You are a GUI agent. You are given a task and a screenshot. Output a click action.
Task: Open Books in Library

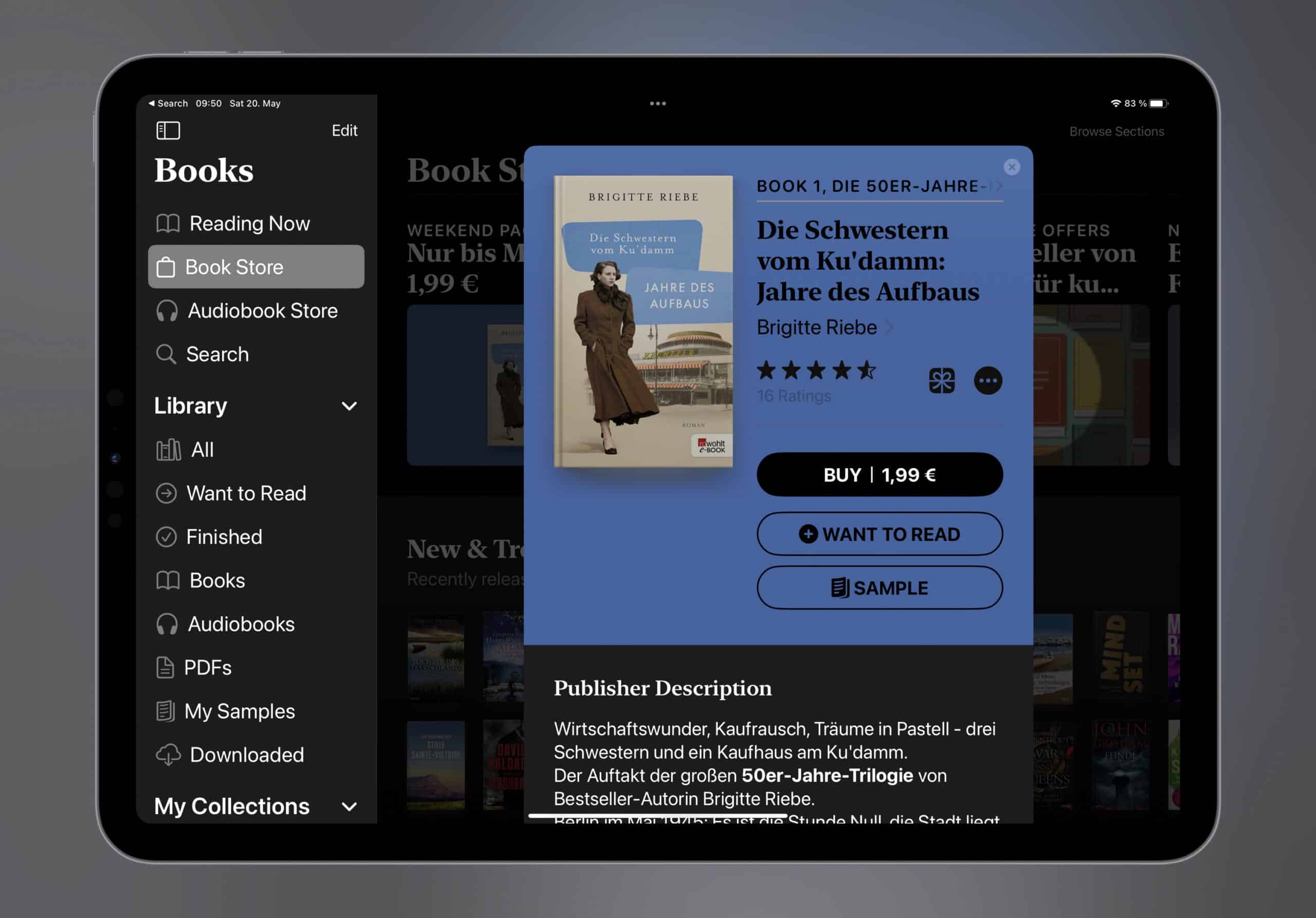coord(255,580)
